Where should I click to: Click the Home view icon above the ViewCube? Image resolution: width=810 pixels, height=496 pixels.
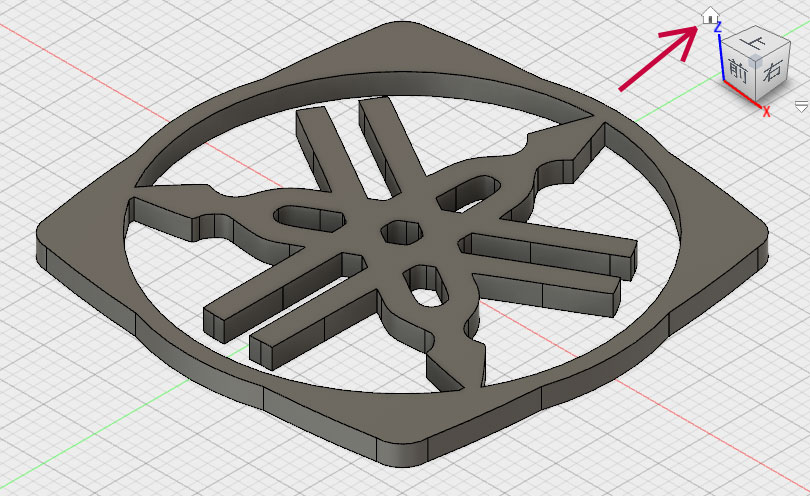709,15
